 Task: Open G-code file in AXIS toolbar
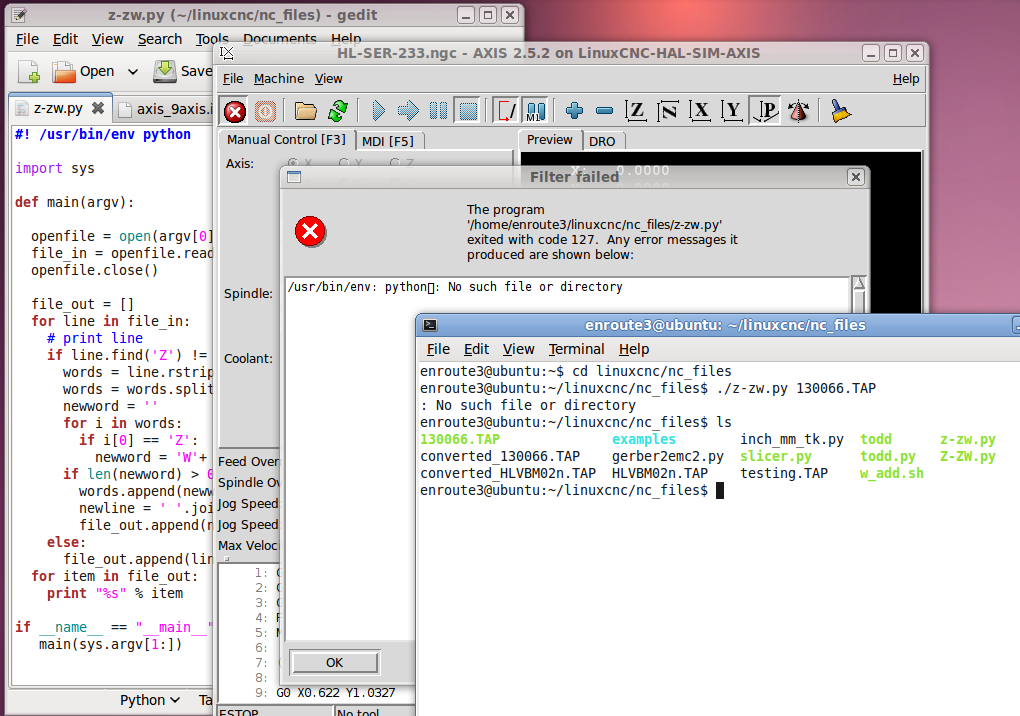pos(305,111)
